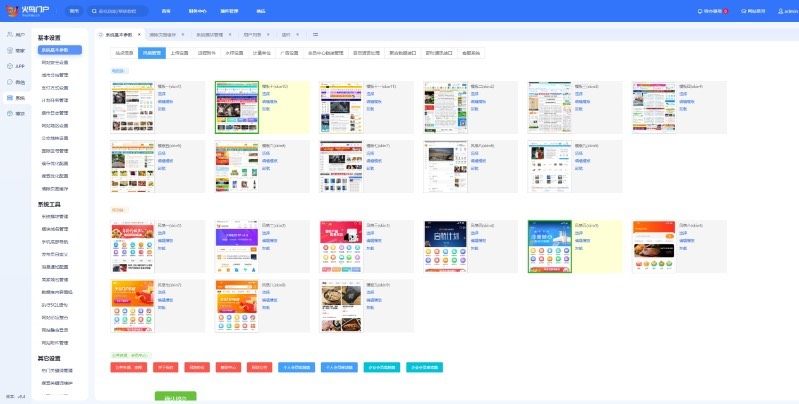Open the bell notifications with red badge
Screen dimensions: 799x404
pyautogui.click(x=713, y=11)
